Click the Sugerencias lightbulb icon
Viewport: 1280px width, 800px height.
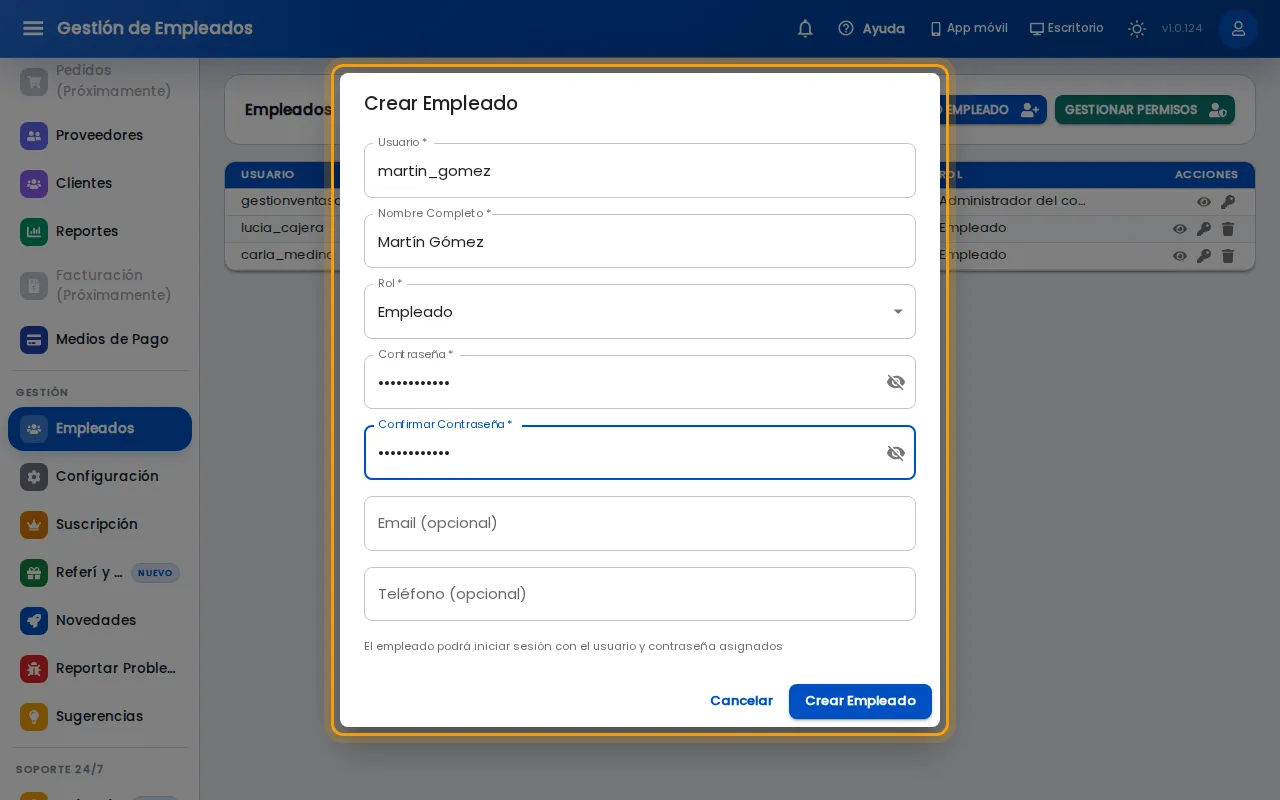34,717
